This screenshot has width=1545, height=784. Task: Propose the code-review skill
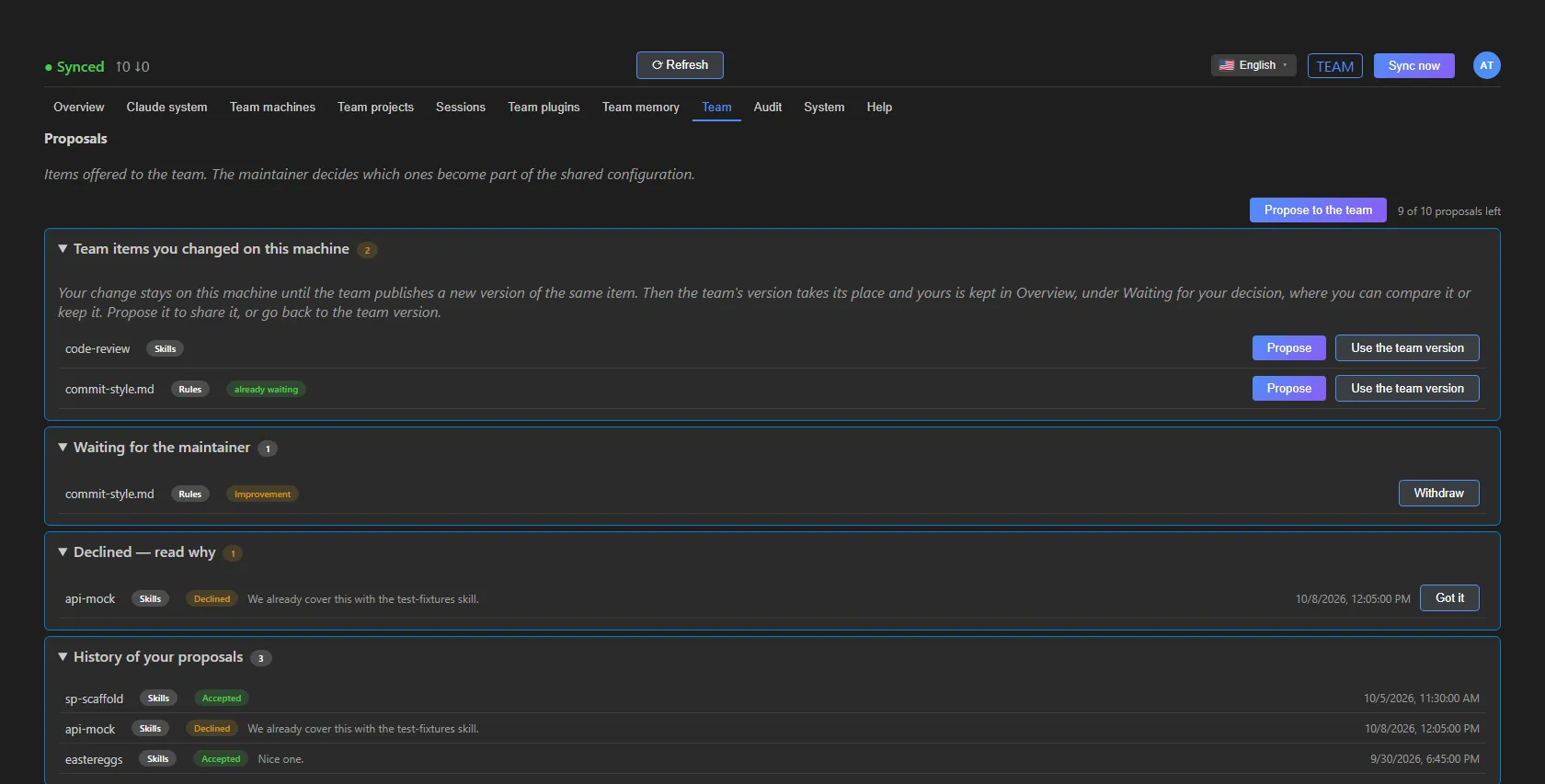[x=1289, y=348]
